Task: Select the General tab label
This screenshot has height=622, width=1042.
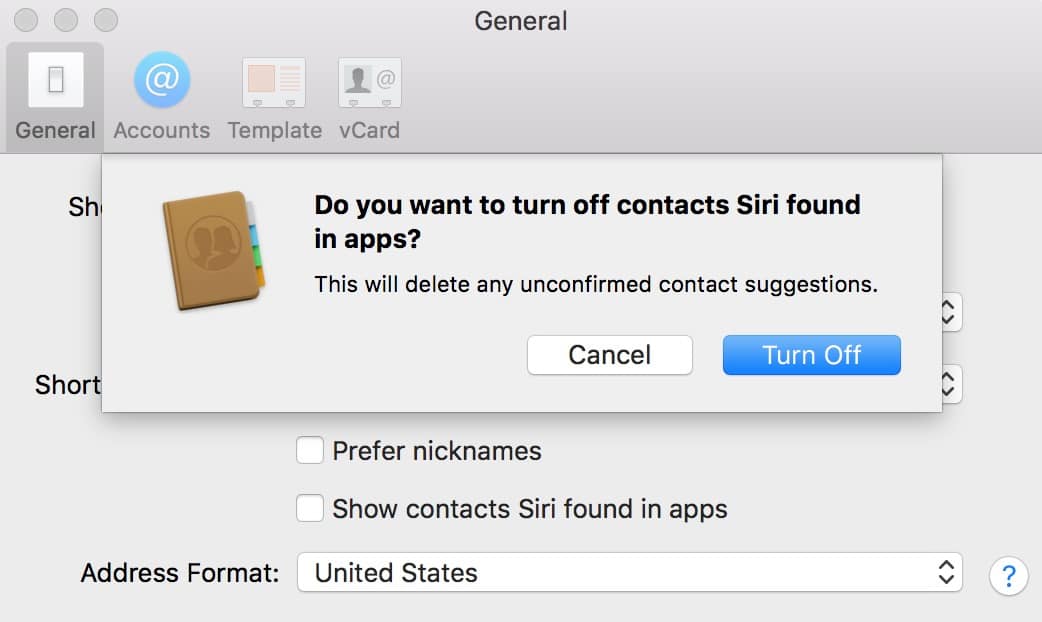Action: click(x=55, y=130)
